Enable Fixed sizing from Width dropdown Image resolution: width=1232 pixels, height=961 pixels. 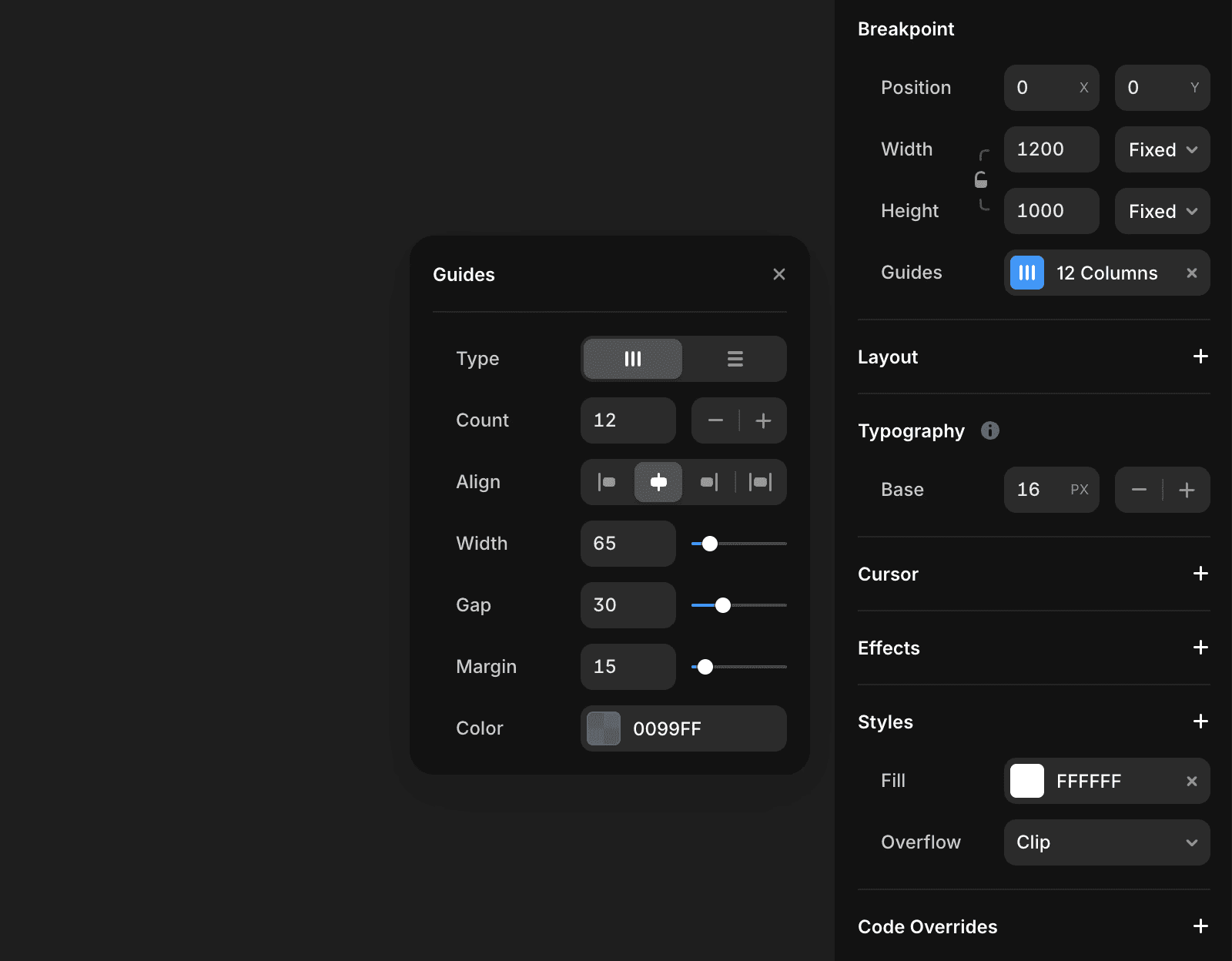click(x=1162, y=149)
